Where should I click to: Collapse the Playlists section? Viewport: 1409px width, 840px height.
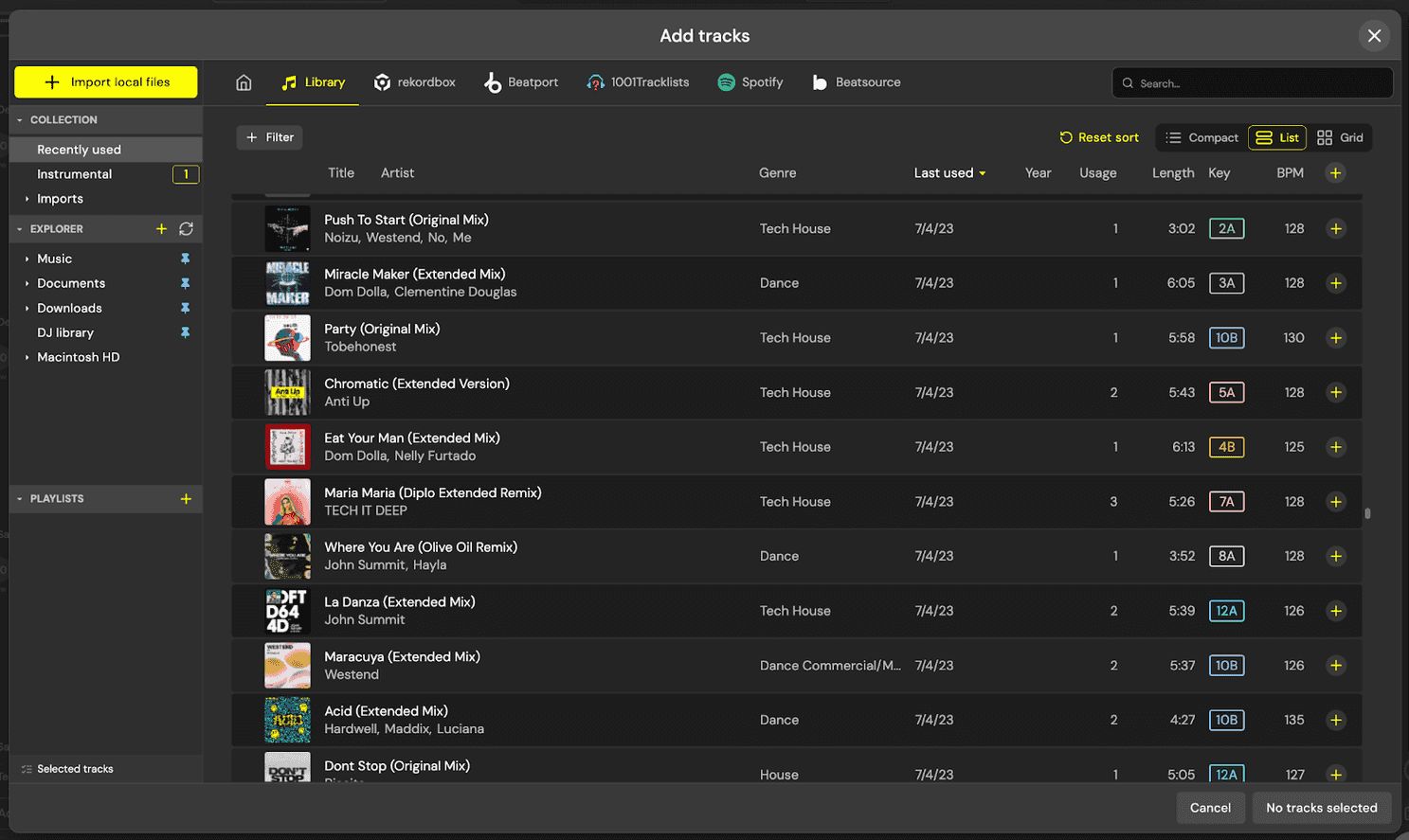(20, 499)
